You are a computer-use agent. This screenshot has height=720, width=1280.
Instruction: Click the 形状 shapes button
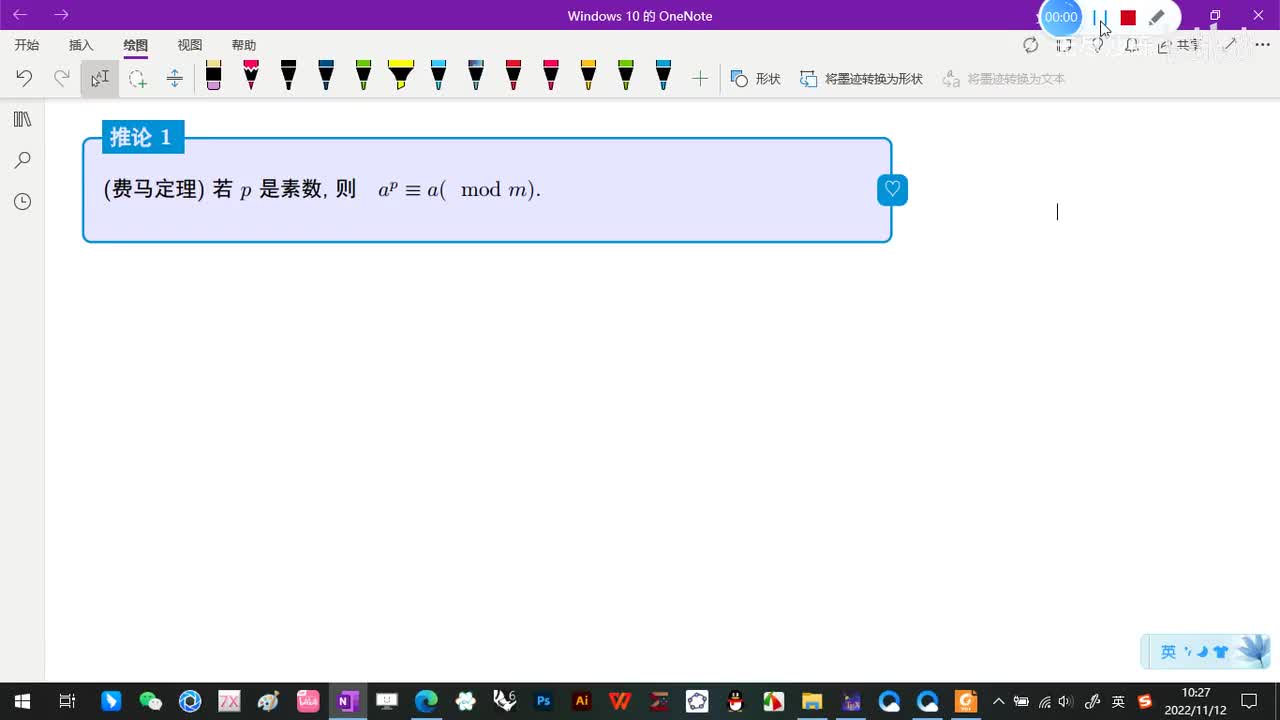[756, 78]
